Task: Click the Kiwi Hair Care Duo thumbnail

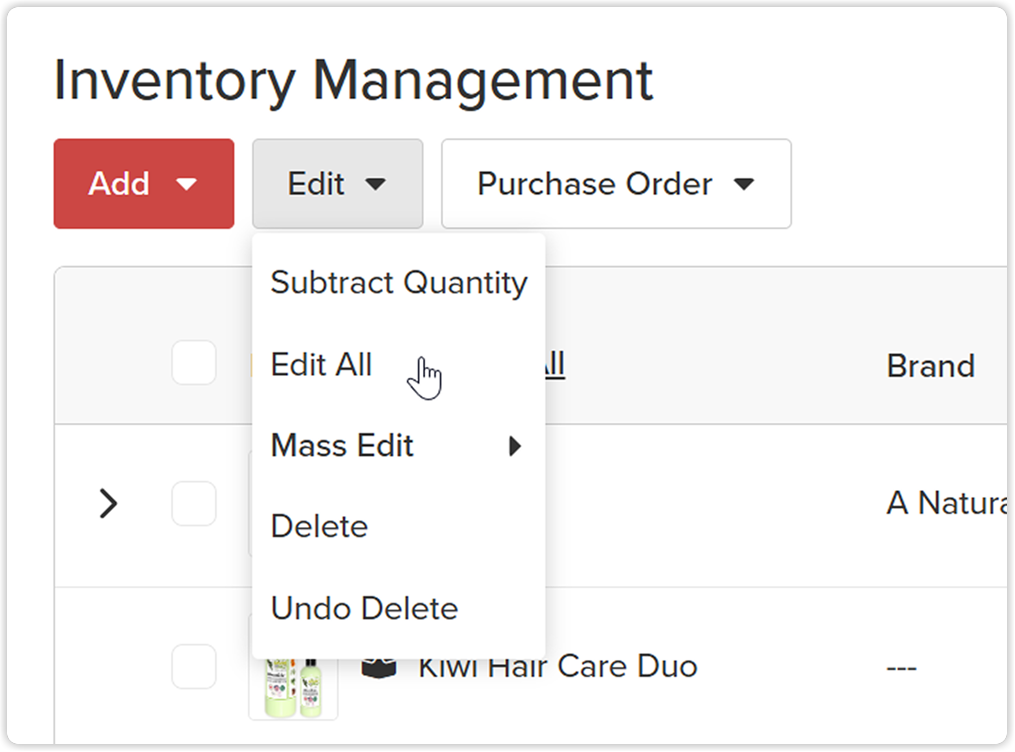Action: click(293, 687)
